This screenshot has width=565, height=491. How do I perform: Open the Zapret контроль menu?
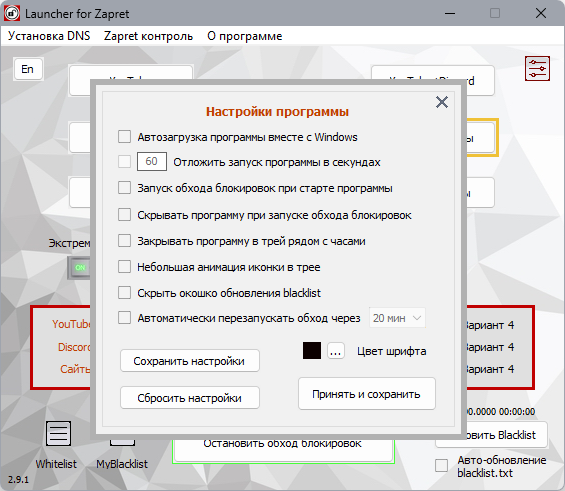[148, 36]
